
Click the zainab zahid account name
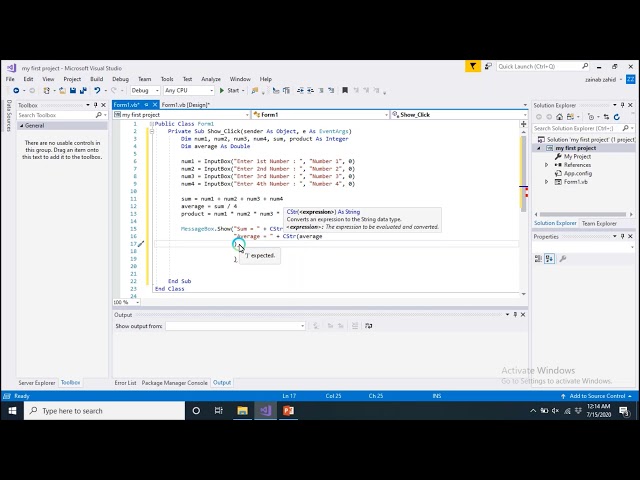[x=600, y=80]
